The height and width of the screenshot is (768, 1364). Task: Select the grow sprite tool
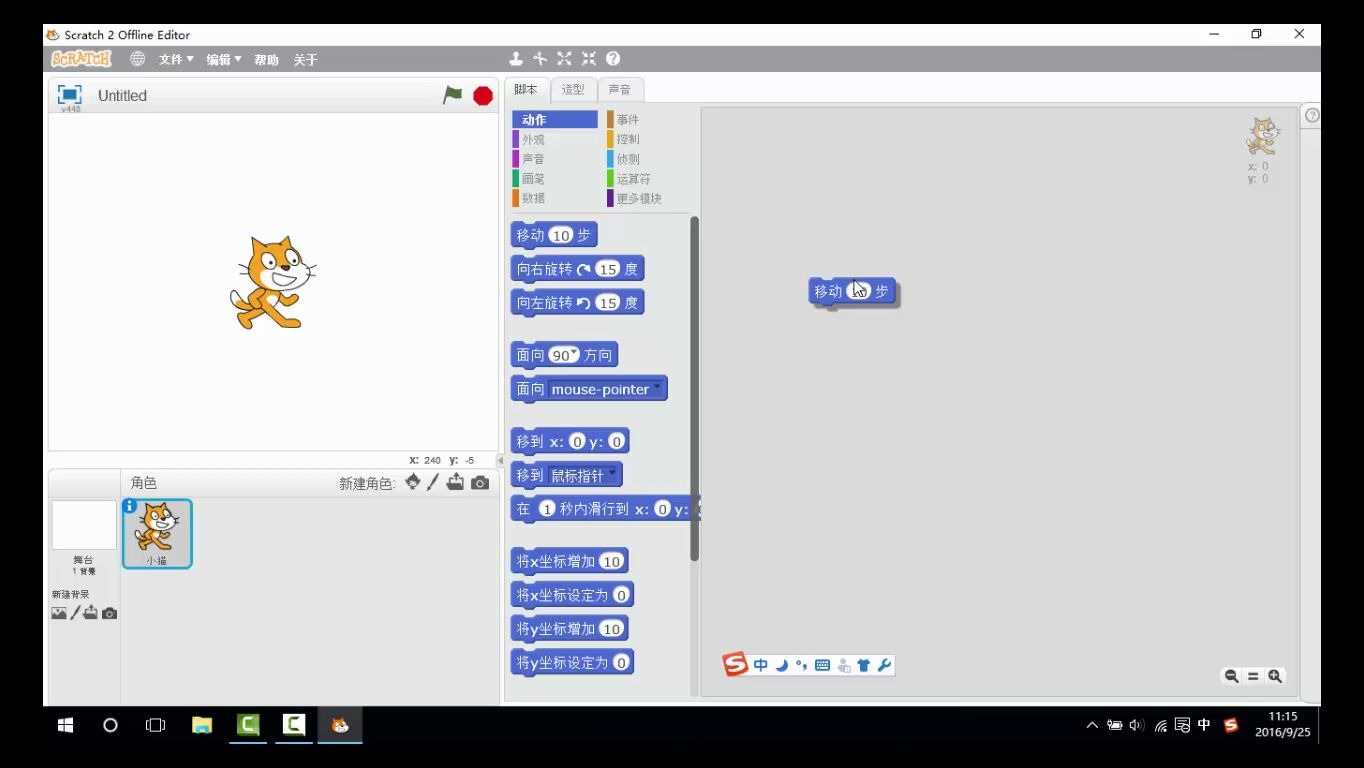(564, 58)
